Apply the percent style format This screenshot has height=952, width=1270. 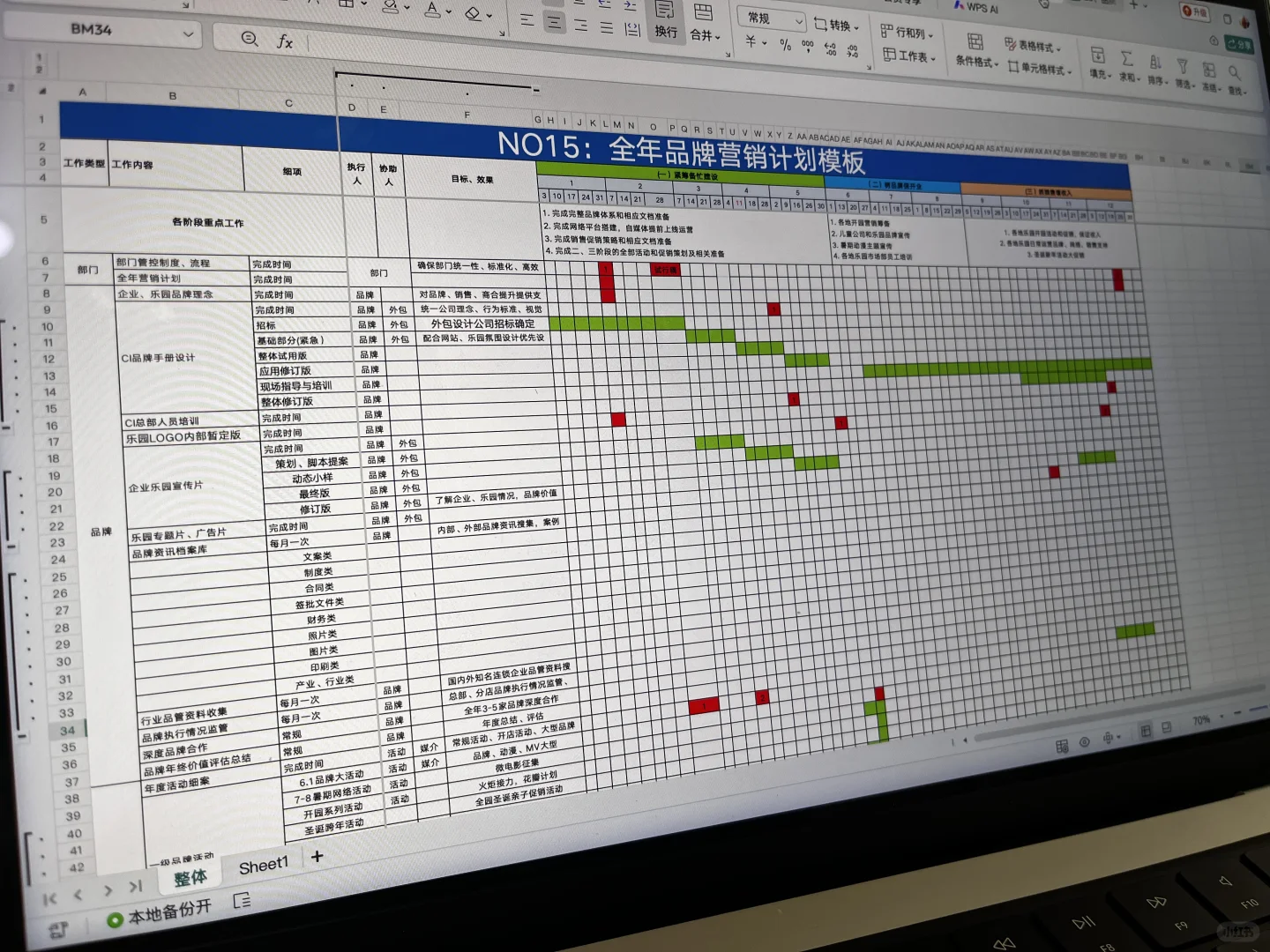coord(785,44)
